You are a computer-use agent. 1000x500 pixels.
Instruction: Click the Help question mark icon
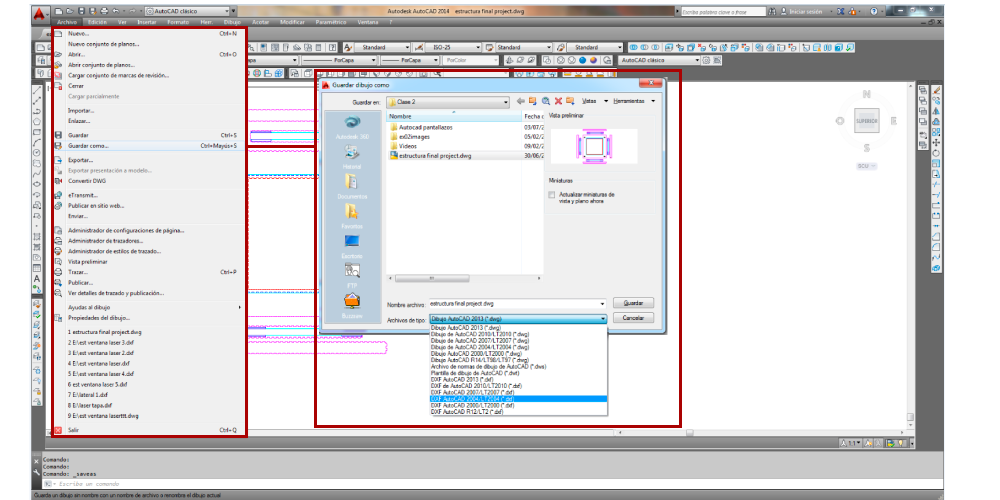pyautogui.click(x=874, y=11)
